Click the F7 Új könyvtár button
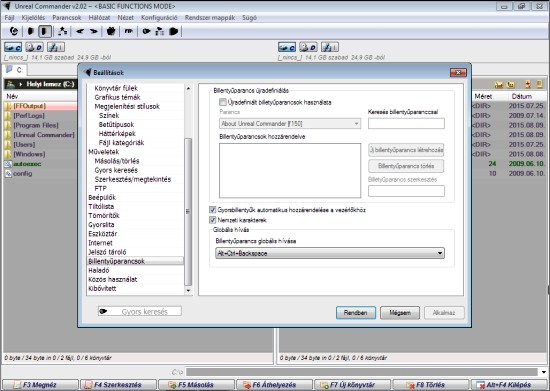The width and height of the screenshot is (550, 391). tap(353, 385)
